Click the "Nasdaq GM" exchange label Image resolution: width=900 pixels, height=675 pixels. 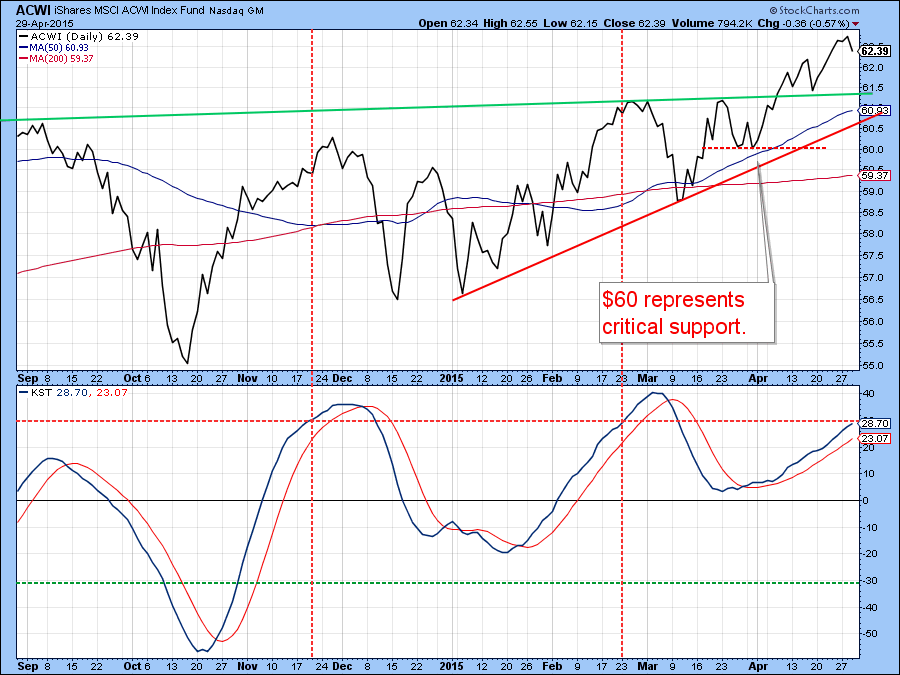pos(236,11)
